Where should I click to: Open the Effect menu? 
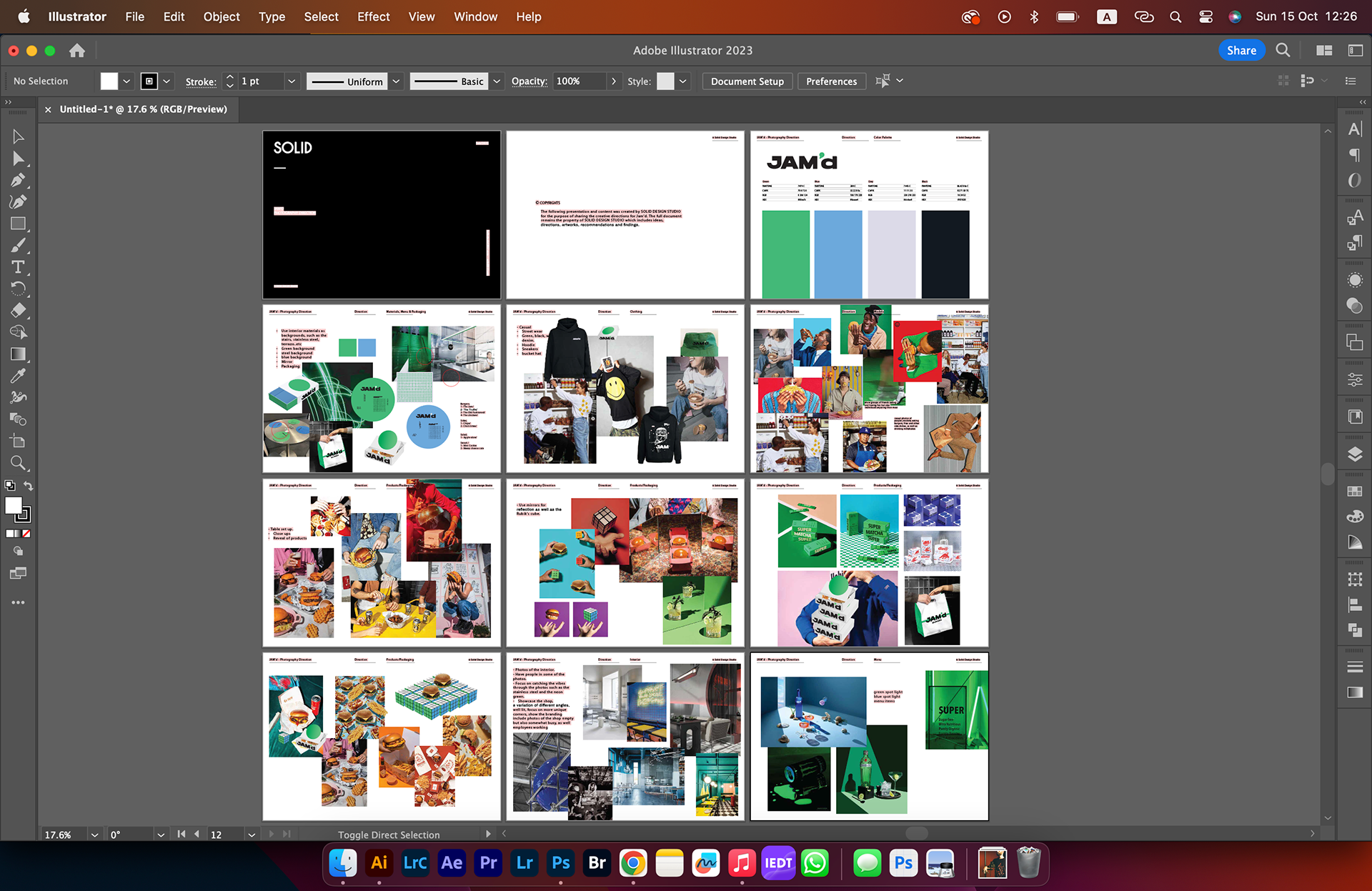[373, 16]
